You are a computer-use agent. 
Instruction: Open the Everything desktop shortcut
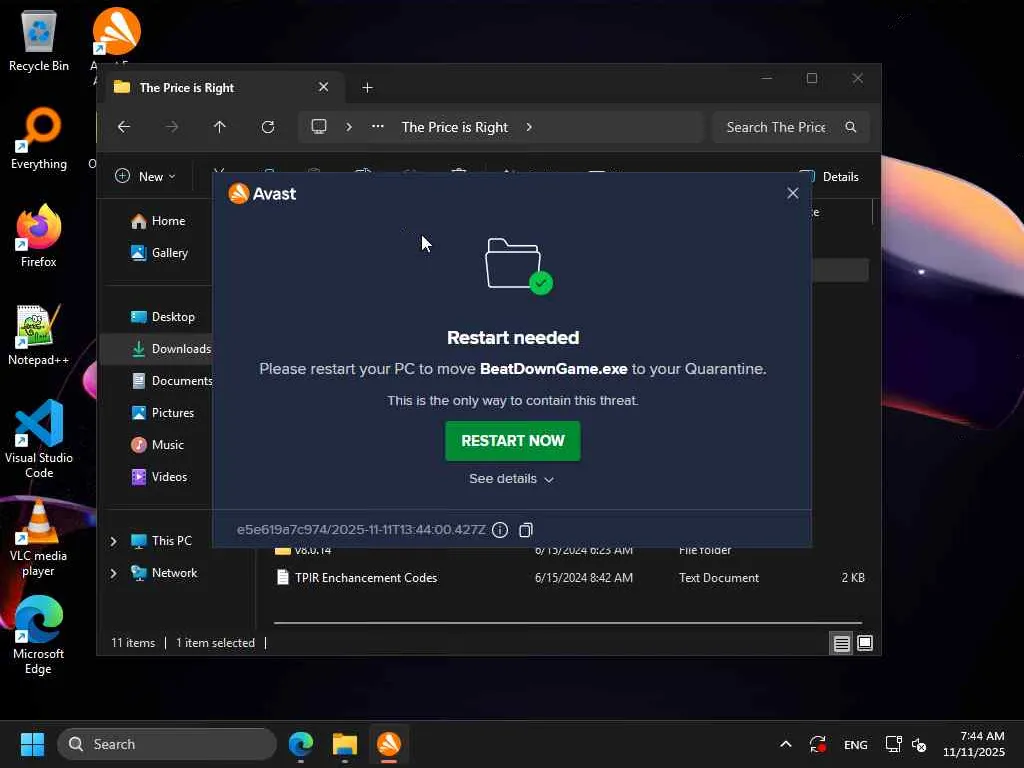click(39, 139)
